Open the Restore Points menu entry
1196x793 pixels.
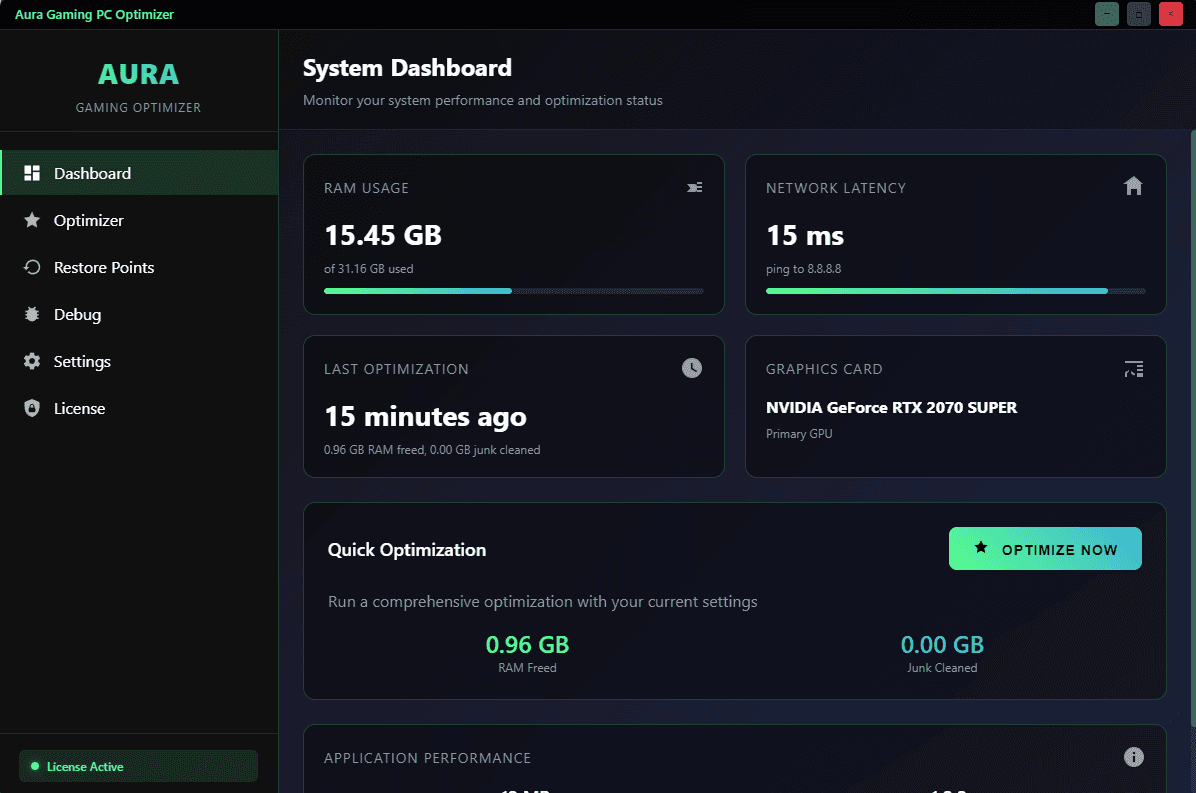(x=104, y=266)
